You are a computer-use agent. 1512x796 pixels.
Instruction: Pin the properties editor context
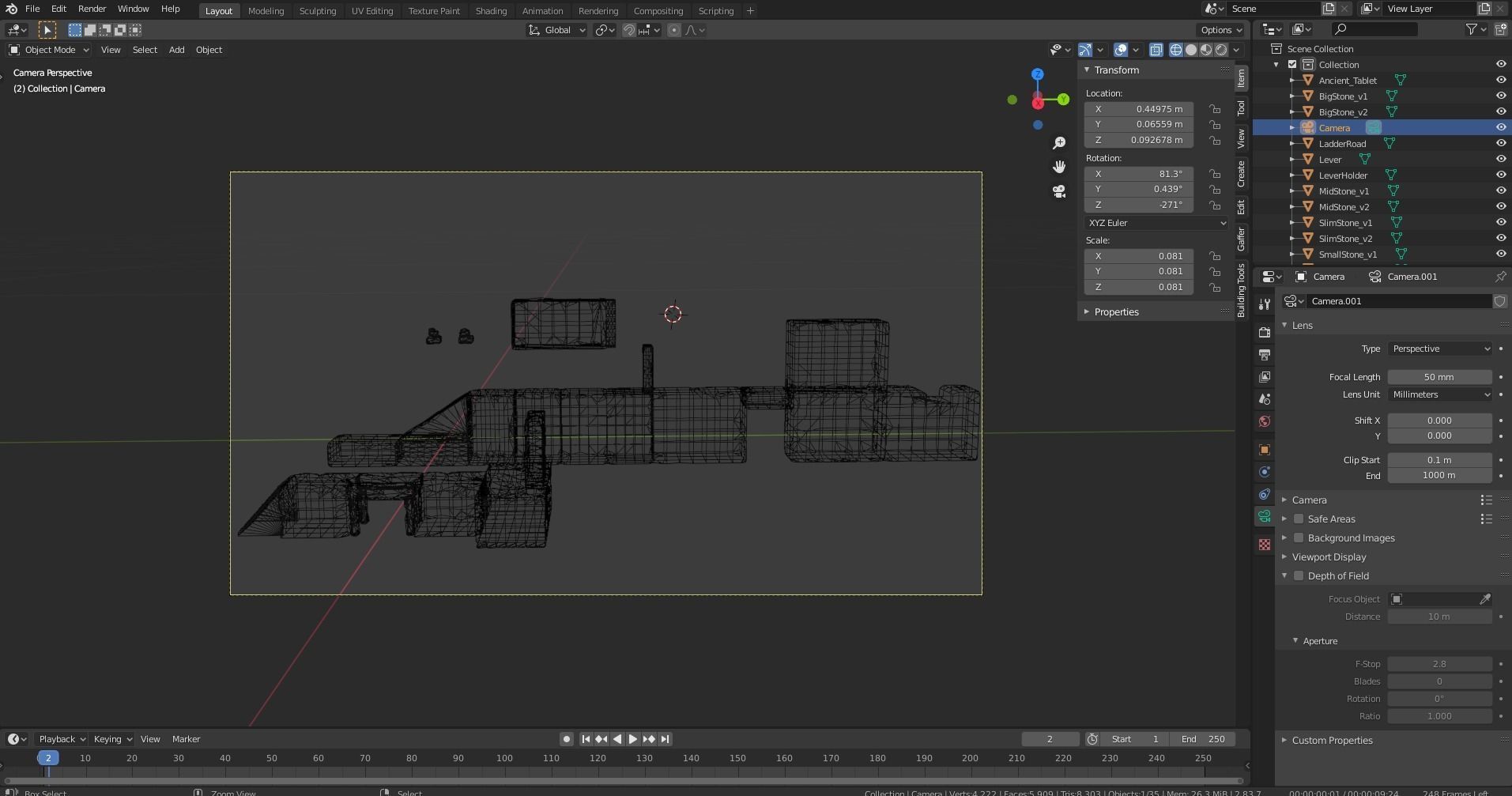click(x=1500, y=277)
